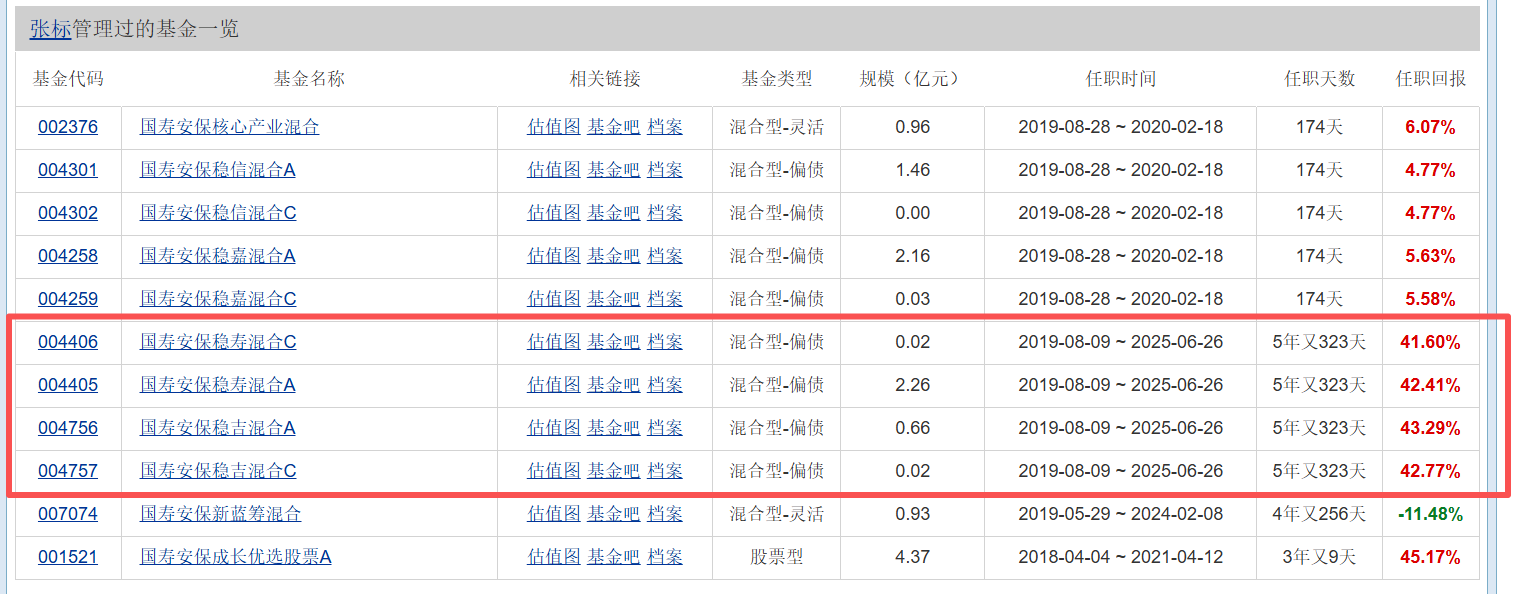Select the 任职时间 column header
This screenshot has width=1536, height=594.
[1120, 79]
